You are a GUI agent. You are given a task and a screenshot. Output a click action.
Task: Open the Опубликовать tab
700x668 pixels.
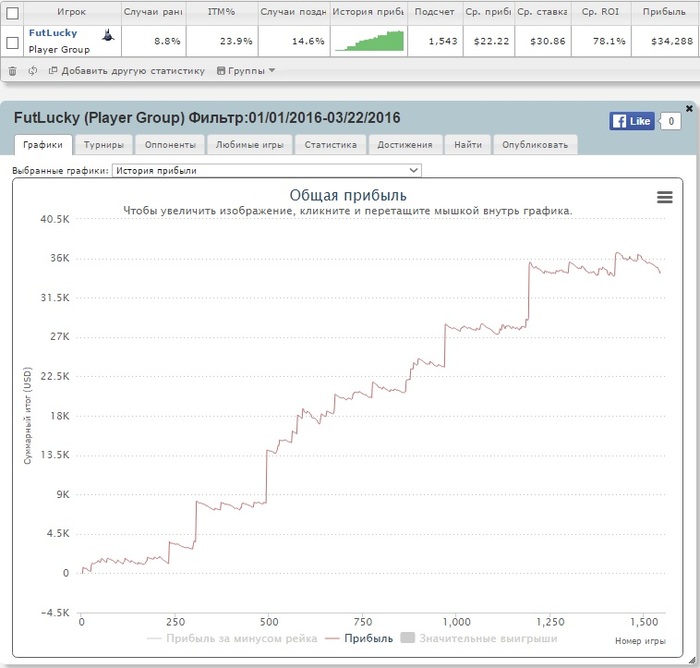(x=535, y=145)
